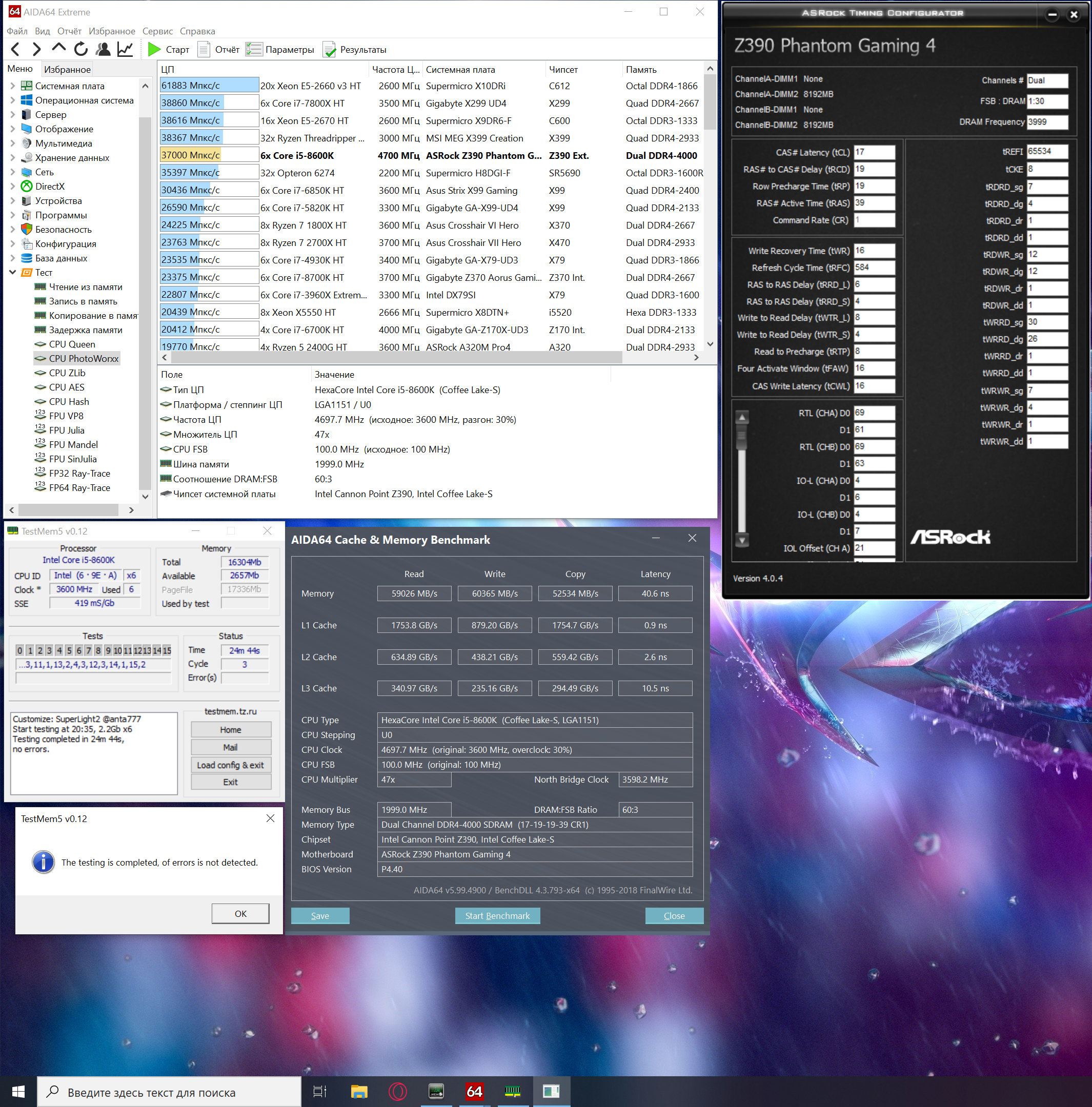Open the graph chart toolbar icon

(x=125, y=49)
